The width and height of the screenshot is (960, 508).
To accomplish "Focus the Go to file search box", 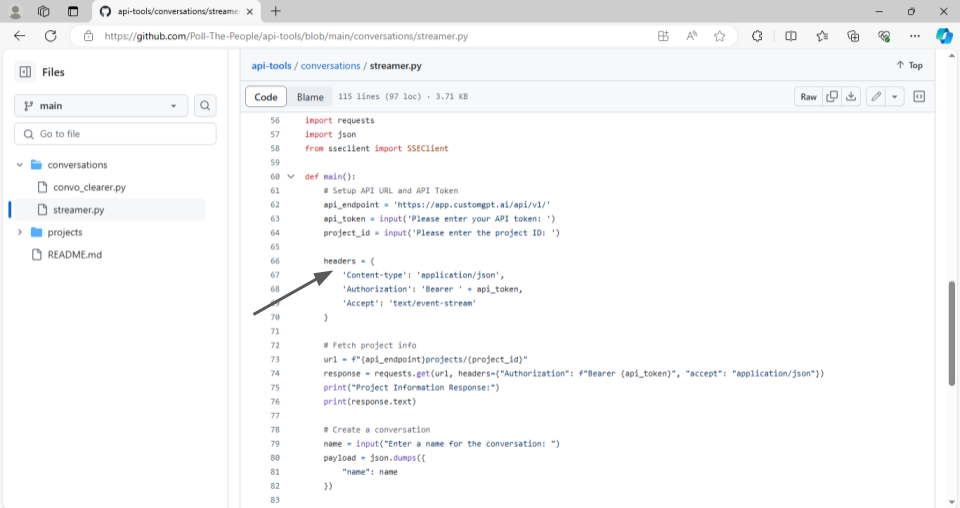I will pyautogui.click(x=115, y=134).
